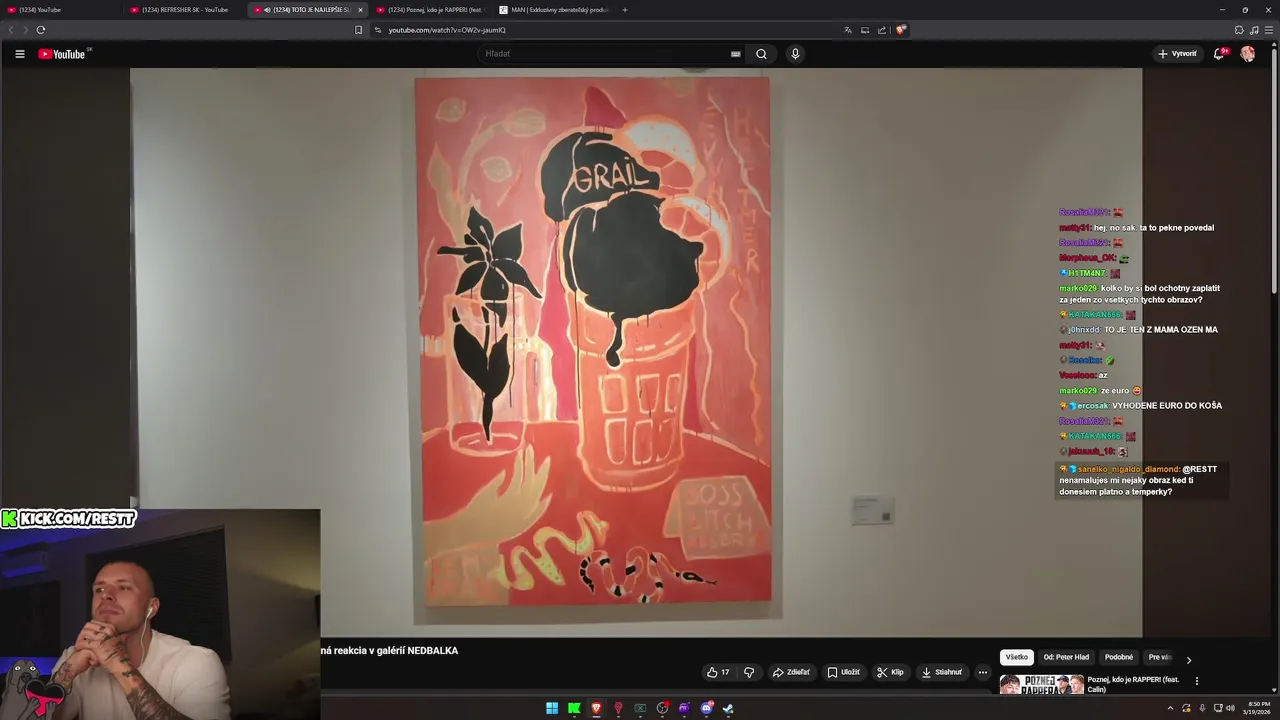The height and width of the screenshot is (720, 1280).
Task: Share the video via Zdieľať
Action: [791, 672]
